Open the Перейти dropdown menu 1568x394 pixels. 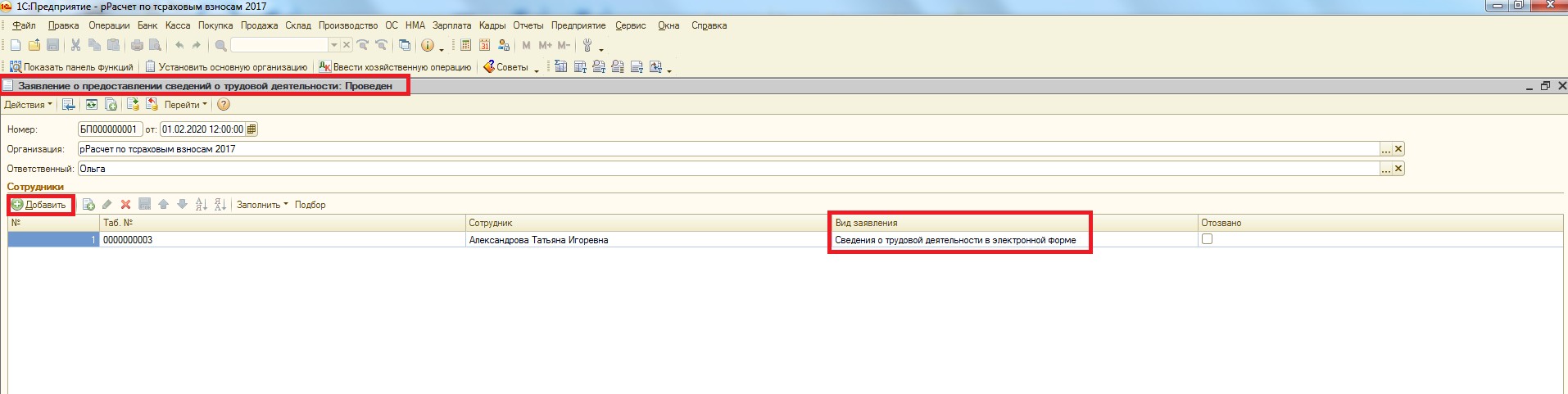185,105
